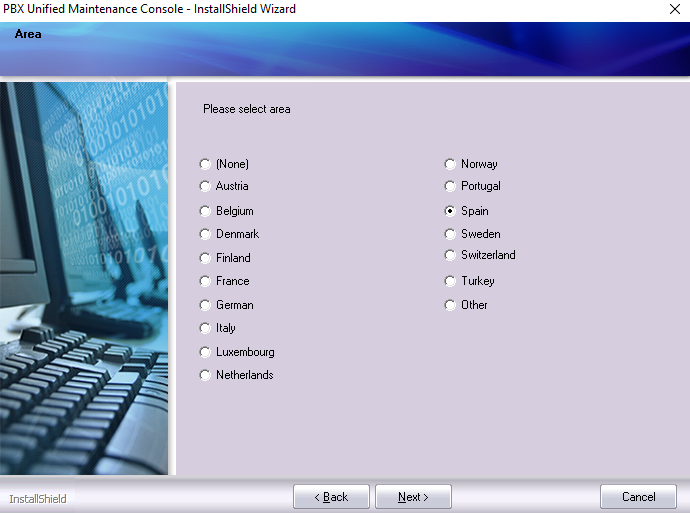The height and width of the screenshot is (513, 690).
Task: Click the 'Area' heading in the banner
Action: click(x=28, y=34)
